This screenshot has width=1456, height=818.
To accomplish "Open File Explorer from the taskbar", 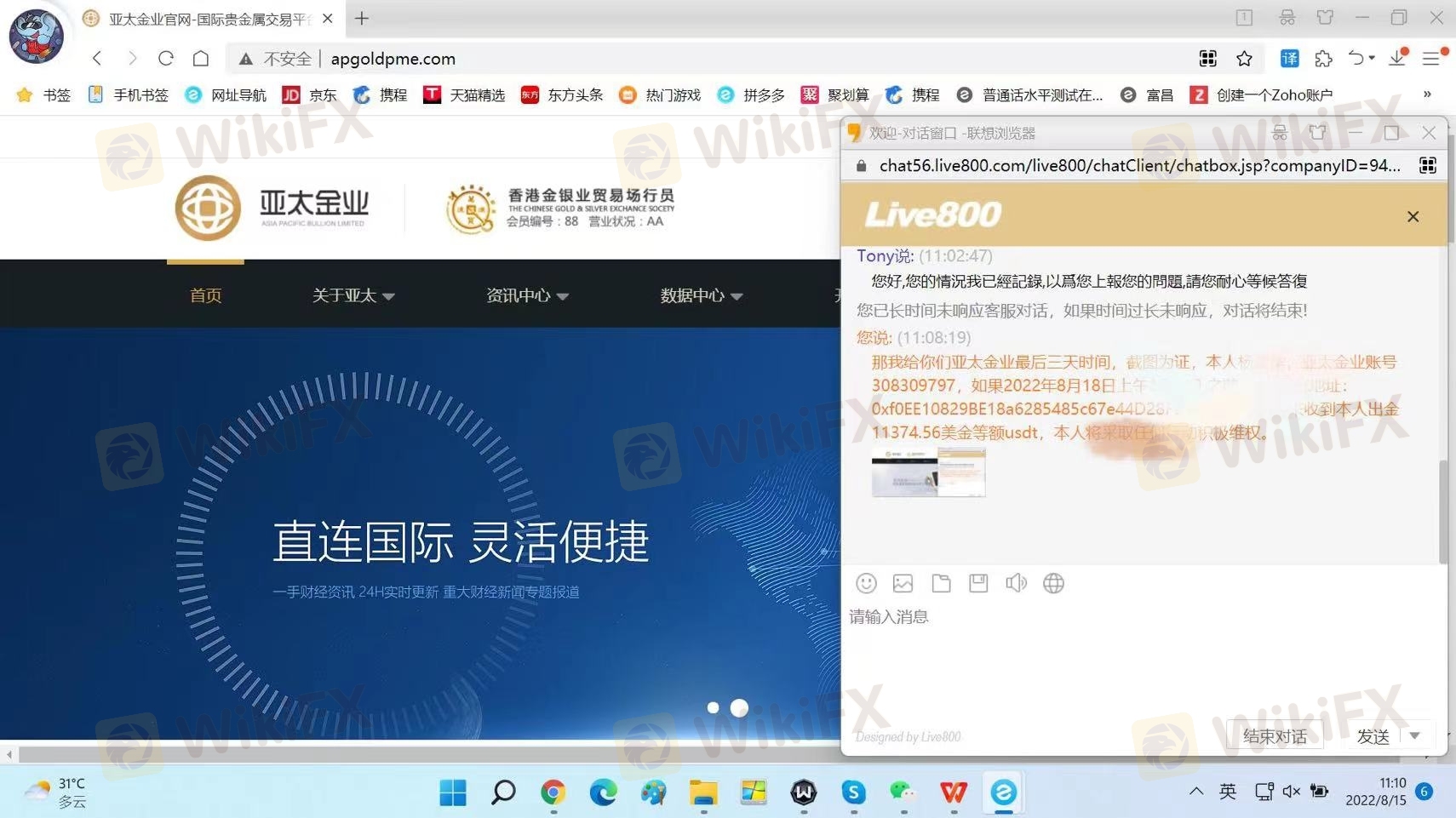I will 703,792.
